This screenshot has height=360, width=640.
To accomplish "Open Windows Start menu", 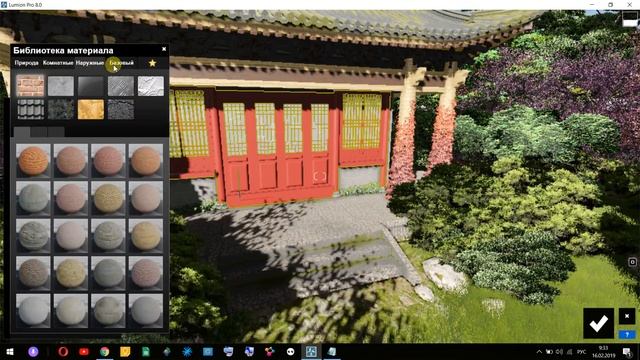I will 10,352.
